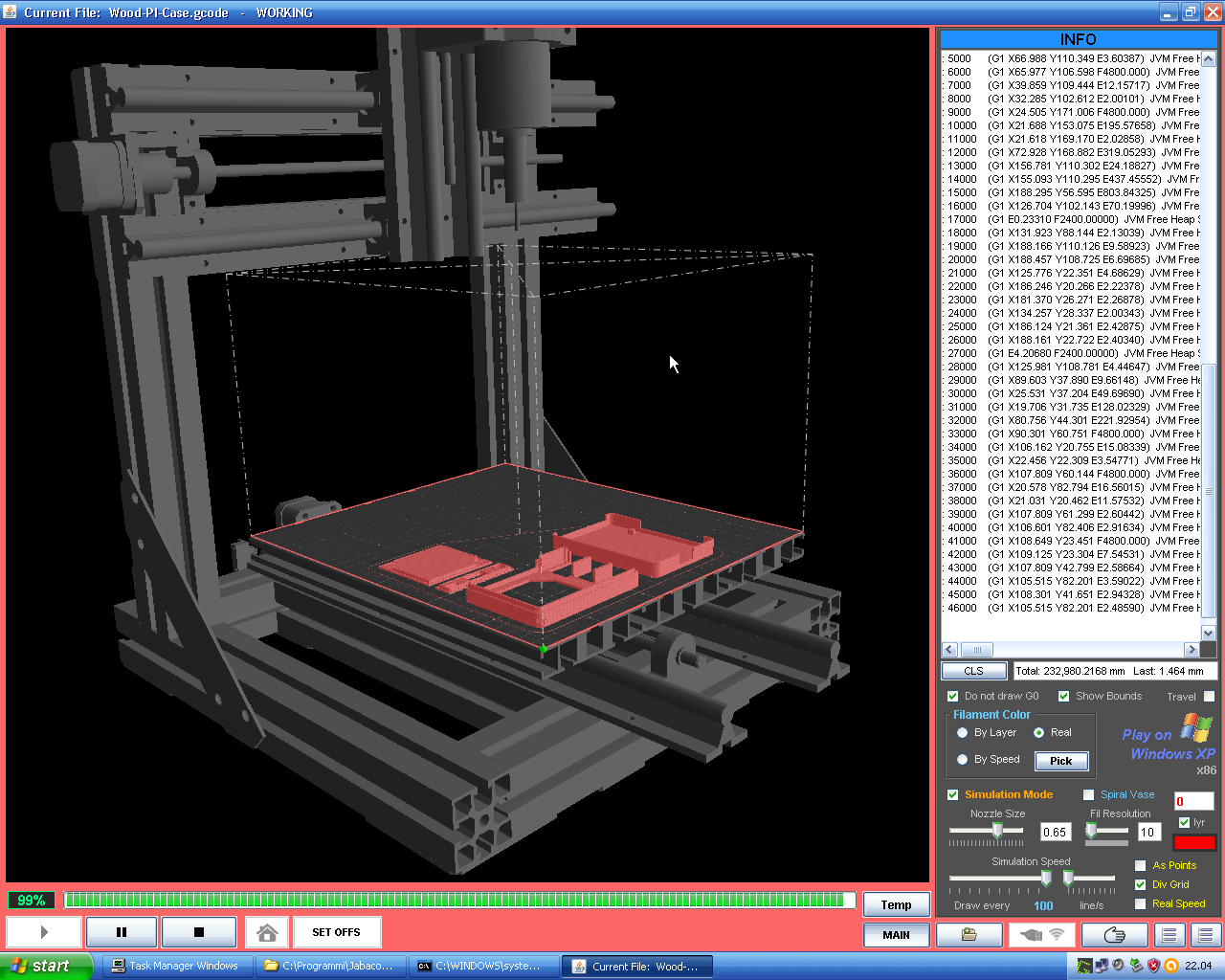Switch to the MAIN panel

click(896, 934)
